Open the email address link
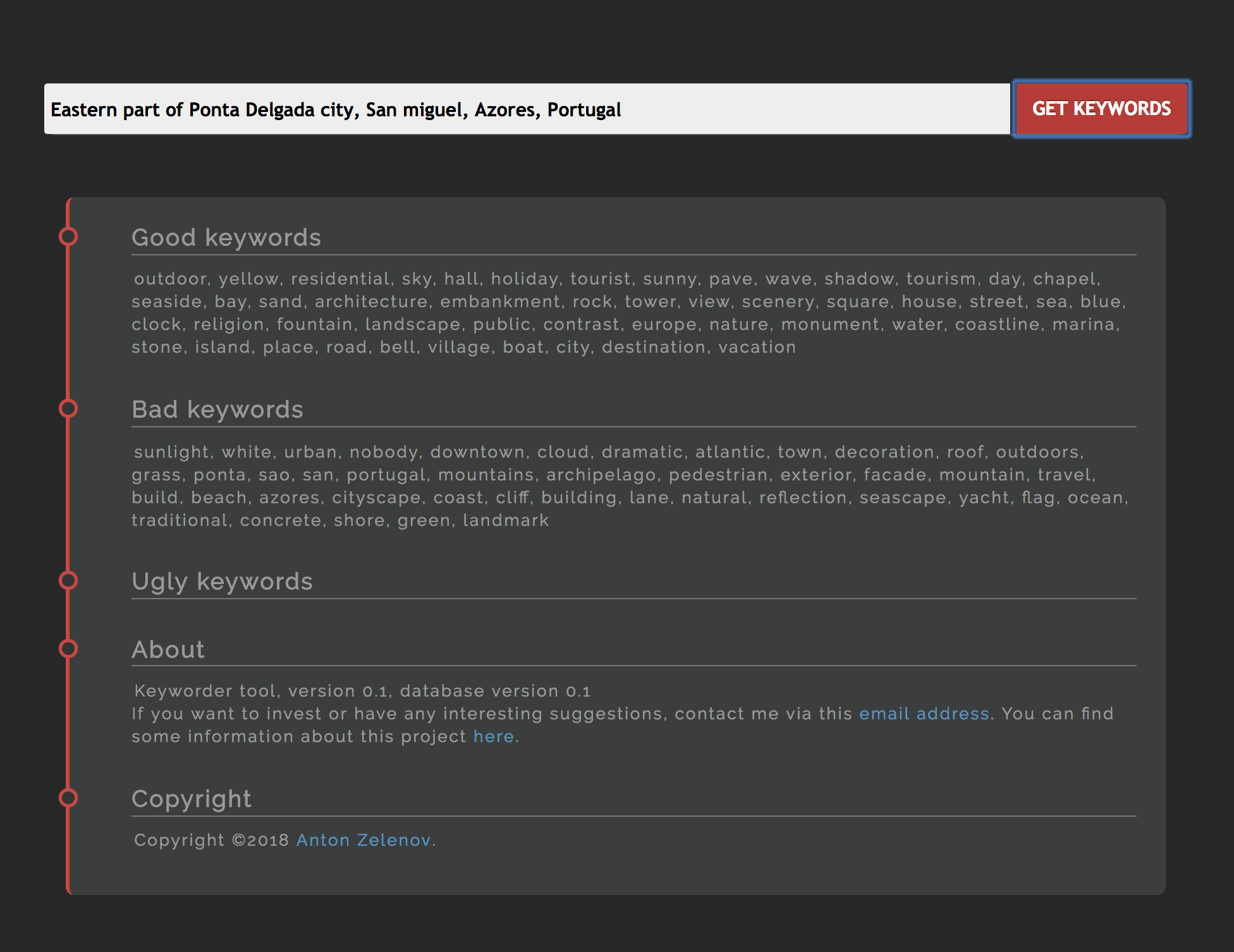The width and height of the screenshot is (1234, 952). [924, 714]
